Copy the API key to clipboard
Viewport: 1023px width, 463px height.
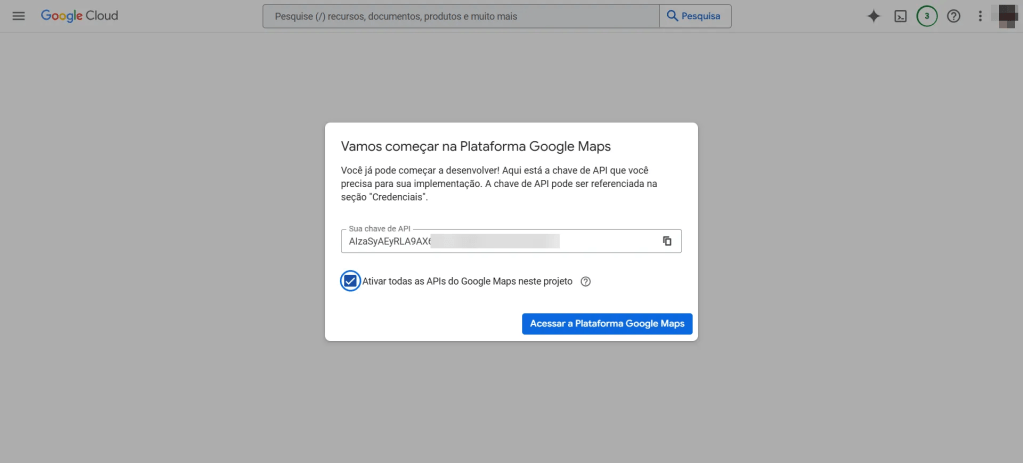click(667, 241)
